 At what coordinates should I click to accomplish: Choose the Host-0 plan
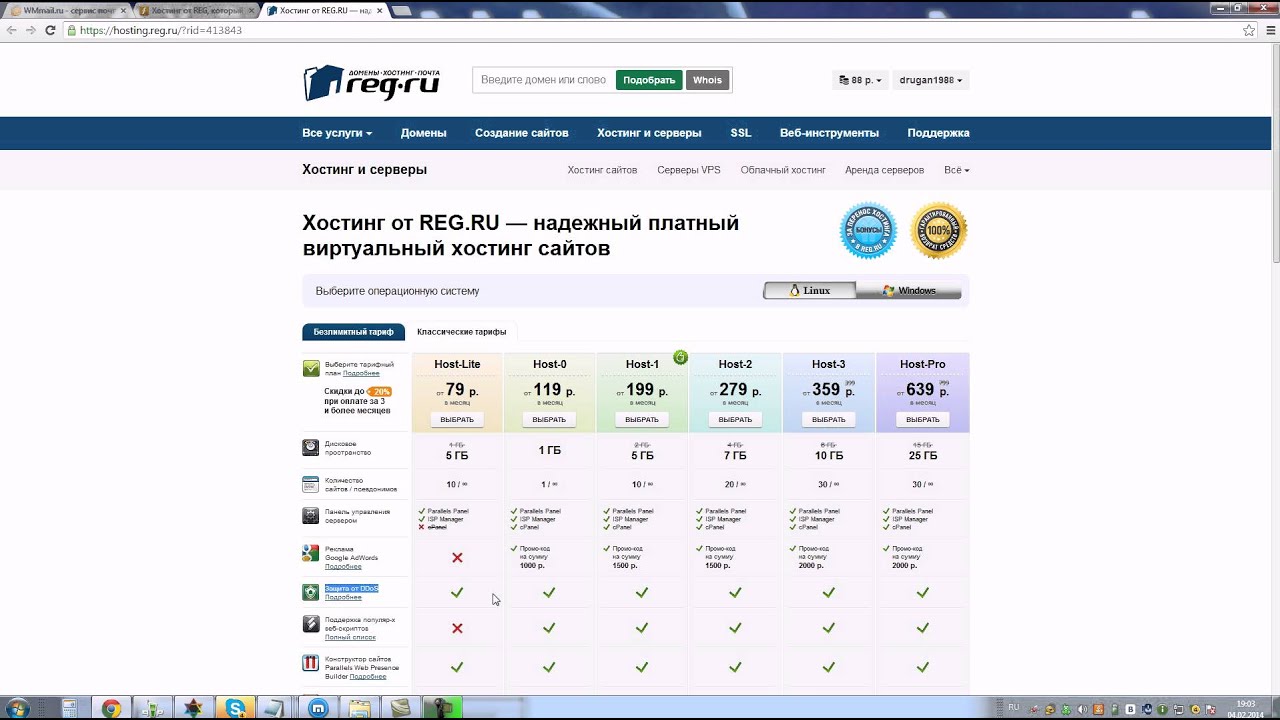tap(549, 420)
